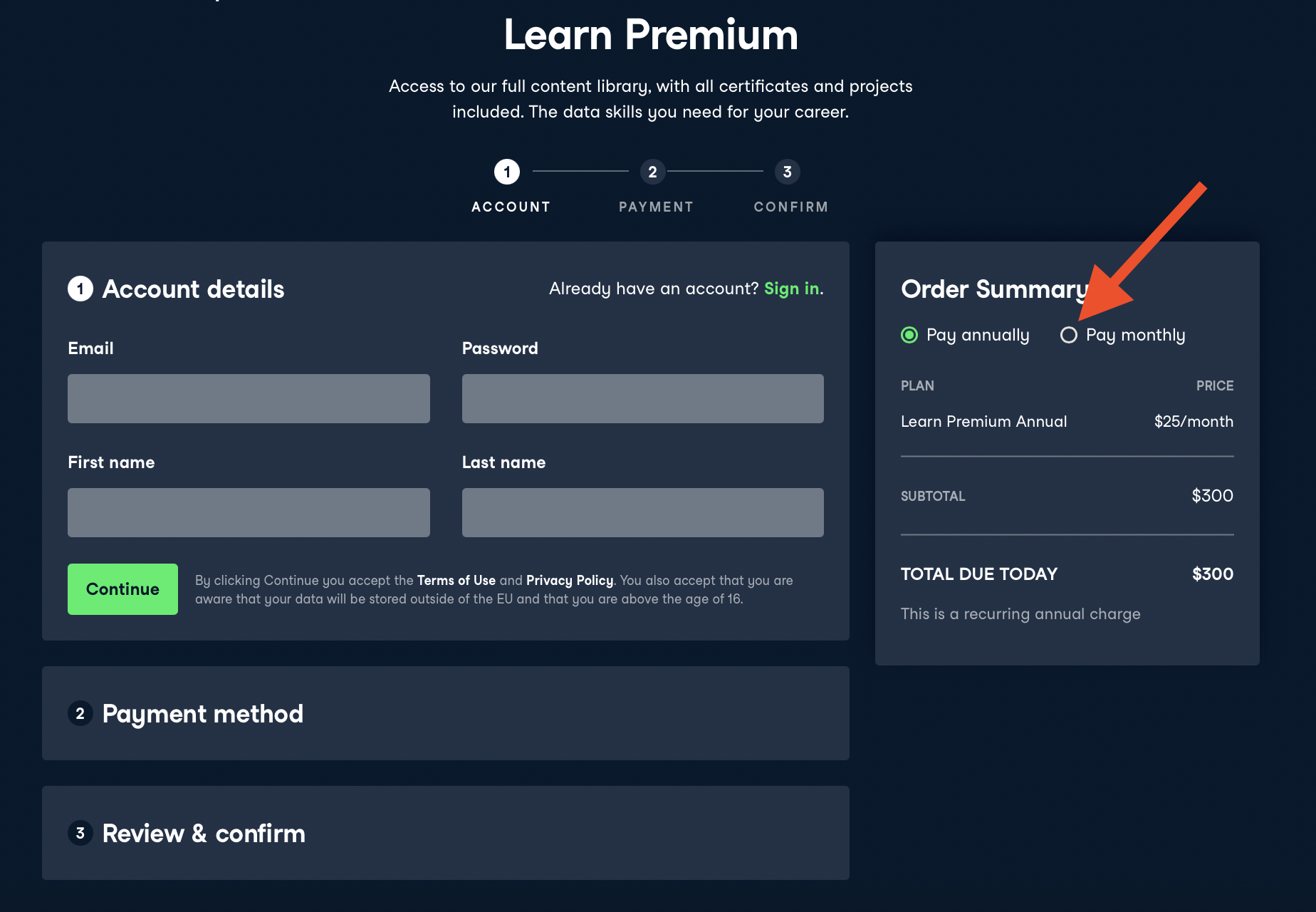This screenshot has height=912, width=1316.
Task: Select the Pay annually radio button
Action: [x=909, y=335]
